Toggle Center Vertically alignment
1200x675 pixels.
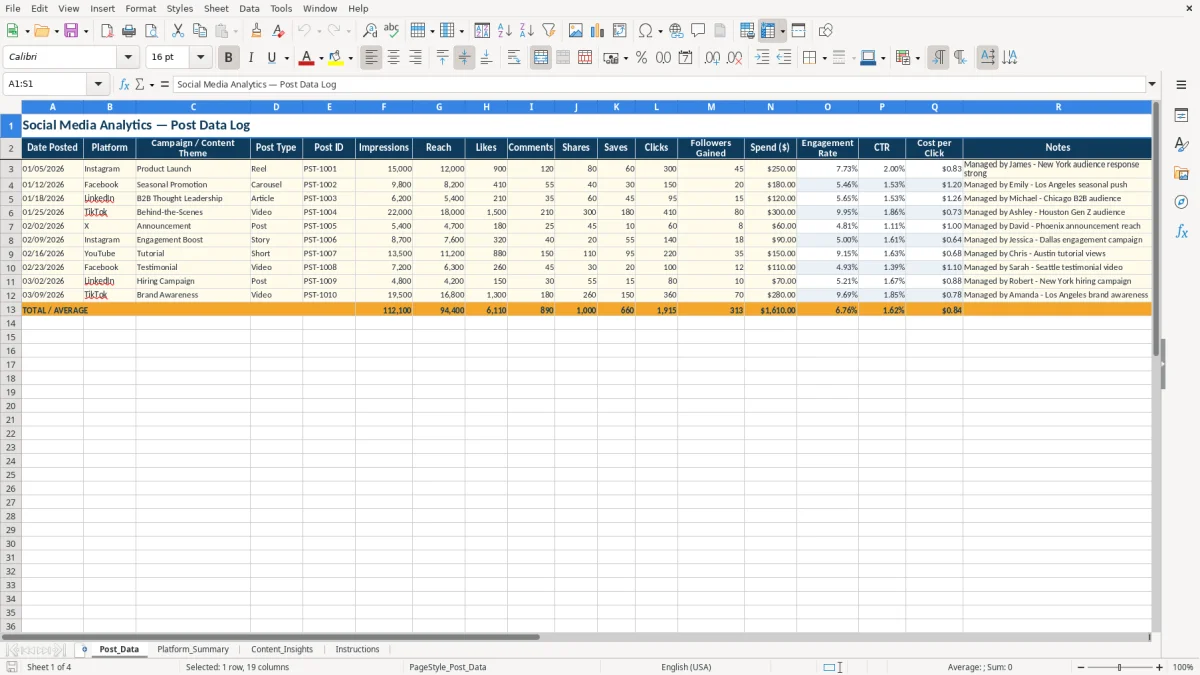(464, 58)
